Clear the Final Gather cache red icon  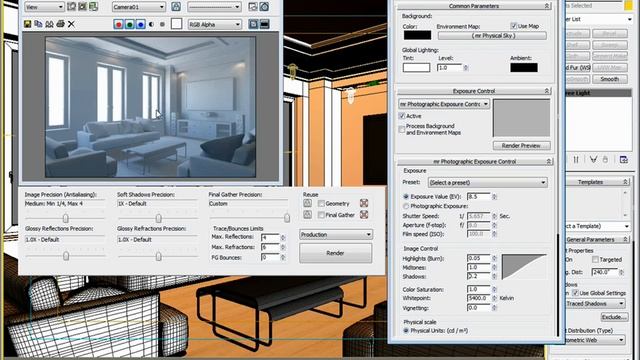click(364, 215)
